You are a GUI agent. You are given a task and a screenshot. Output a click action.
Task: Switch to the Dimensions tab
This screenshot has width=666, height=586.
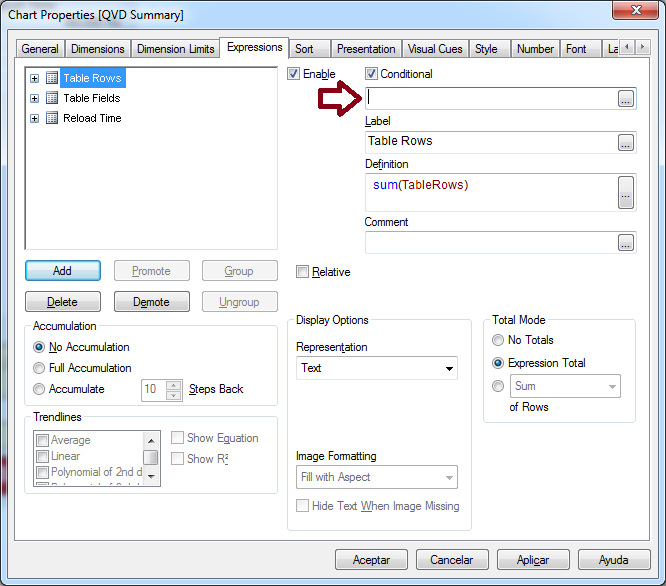98,49
